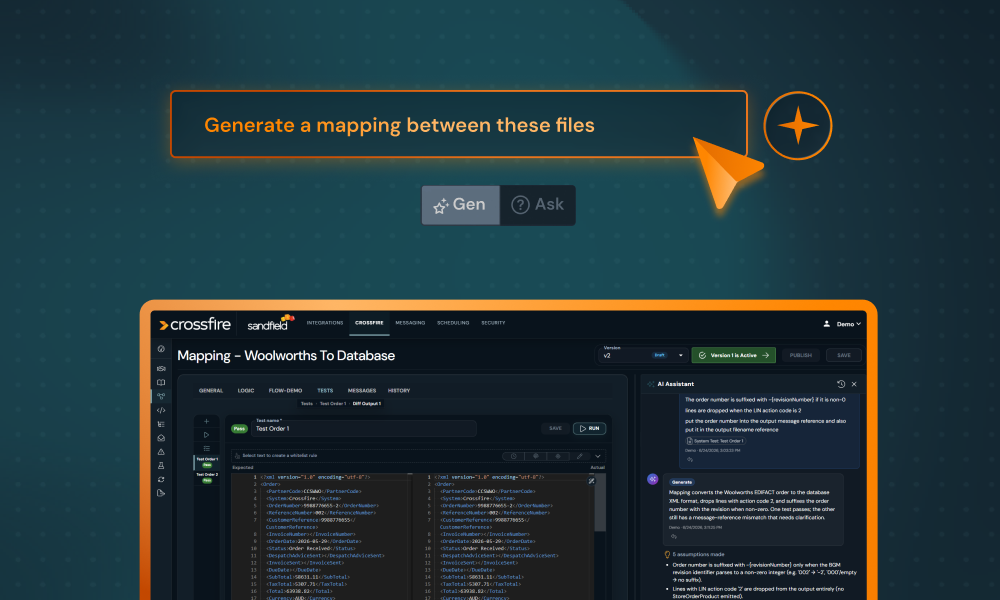
Task: Click the AI assistant avatar icon
Action: click(652, 479)
